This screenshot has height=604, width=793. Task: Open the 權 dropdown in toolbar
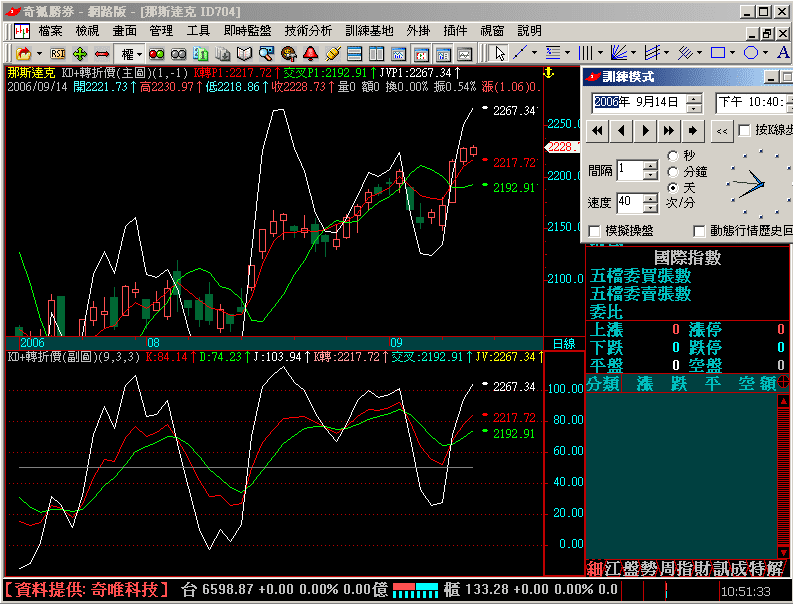tap(128, 53)
